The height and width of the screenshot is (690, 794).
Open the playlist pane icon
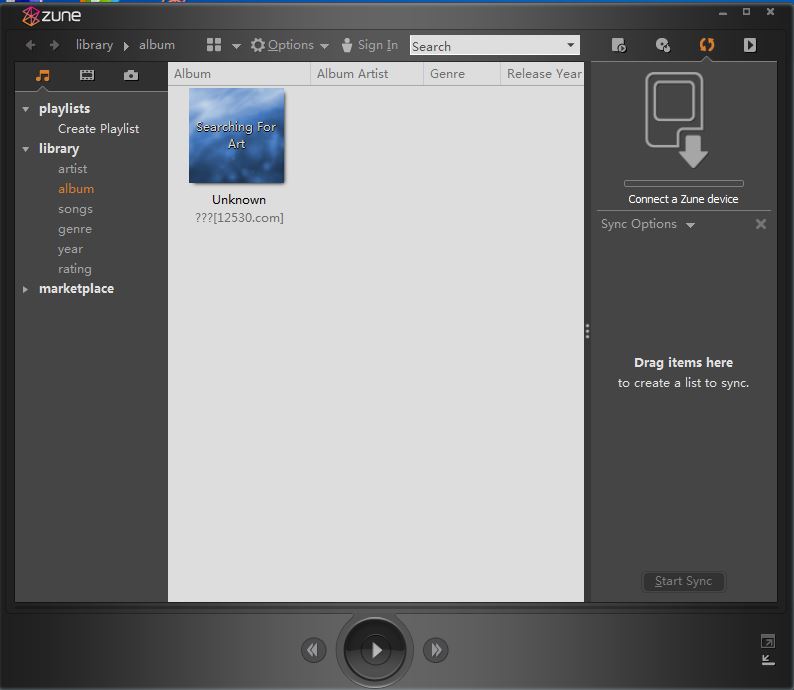tap(619, 45)
